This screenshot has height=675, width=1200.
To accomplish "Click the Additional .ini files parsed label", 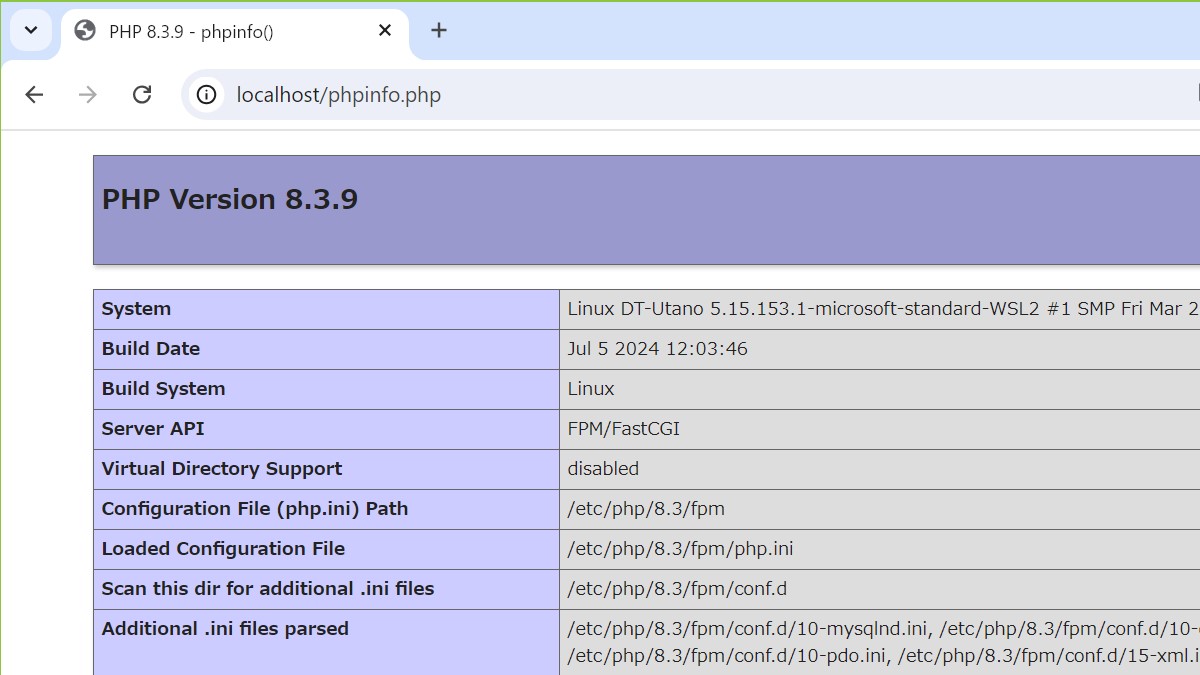I will click(225, 629).
